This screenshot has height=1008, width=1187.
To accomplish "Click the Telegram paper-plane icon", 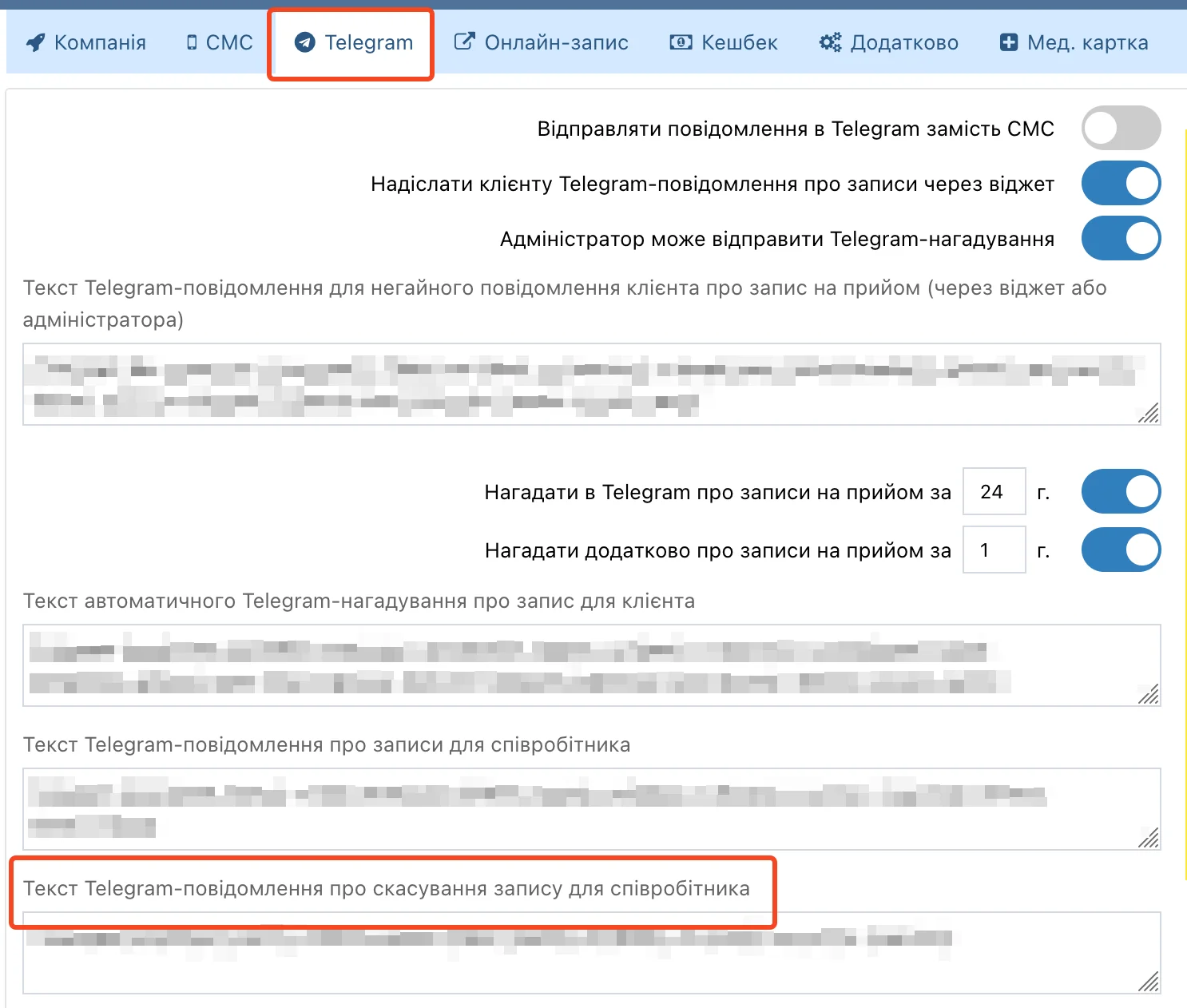I will (304, 42).
